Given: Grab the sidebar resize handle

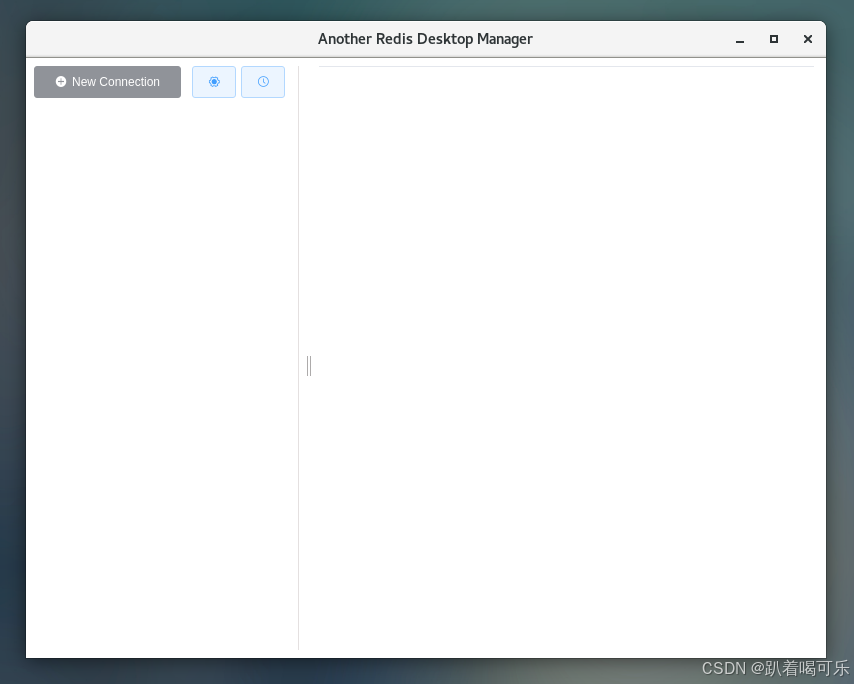Looking at the screenshot, I should pyautogui.click(x=309, y=365).
